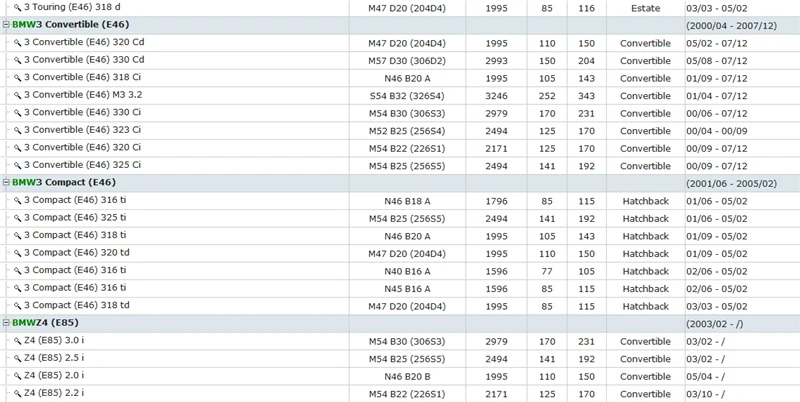Click kW value 252
800x402 pixels.
(x=547, y=96)
